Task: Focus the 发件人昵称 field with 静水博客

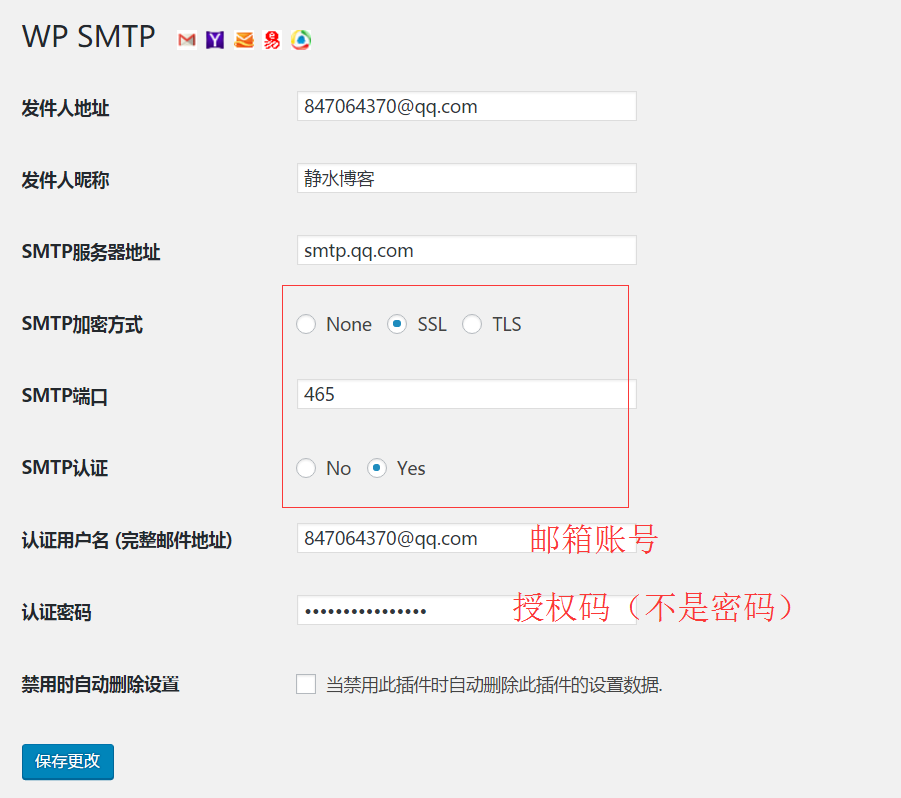Action: tap(467, 178)
